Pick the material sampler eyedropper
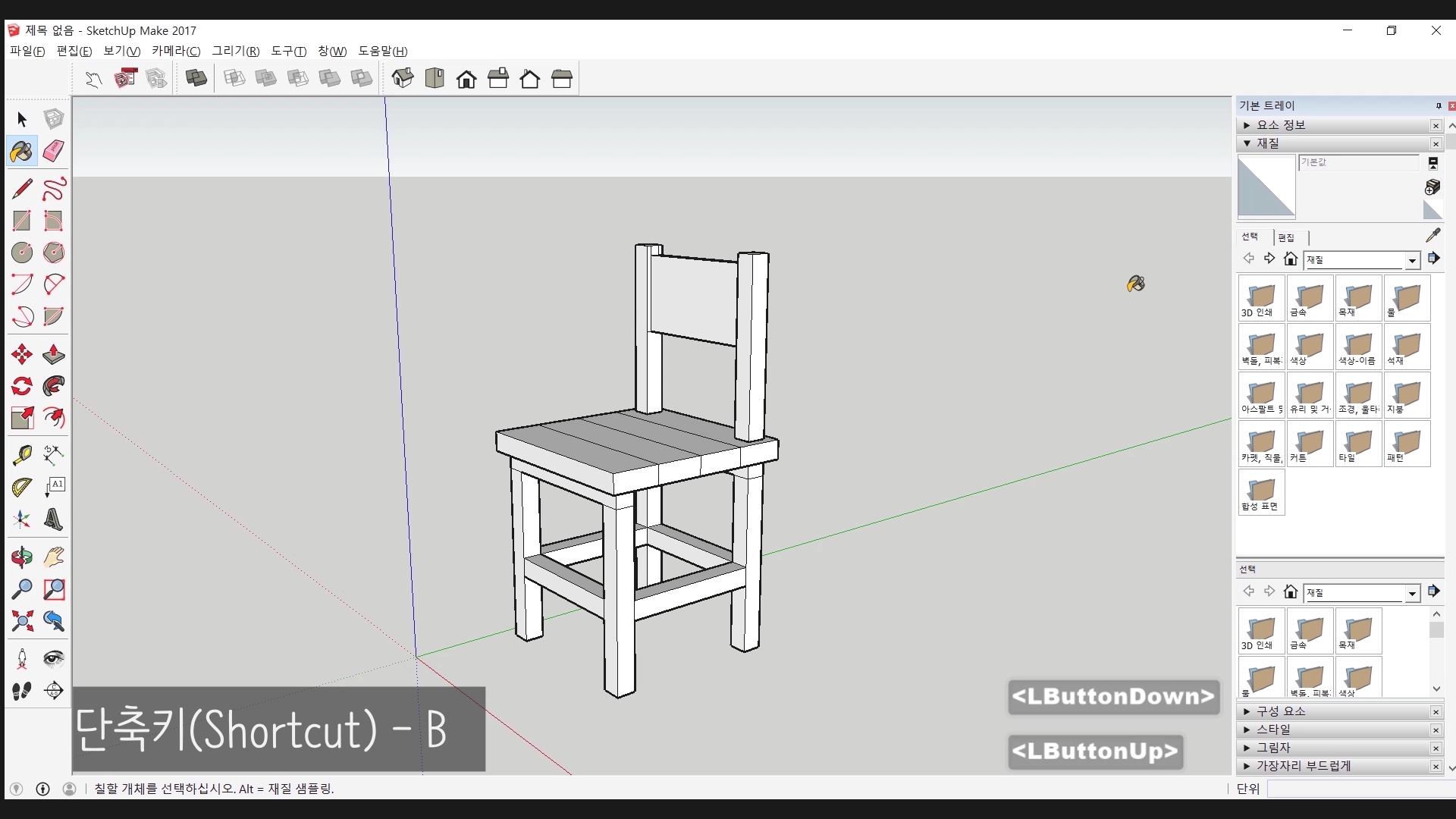This screenshot has width=1456, height=819. point(1432,236)
